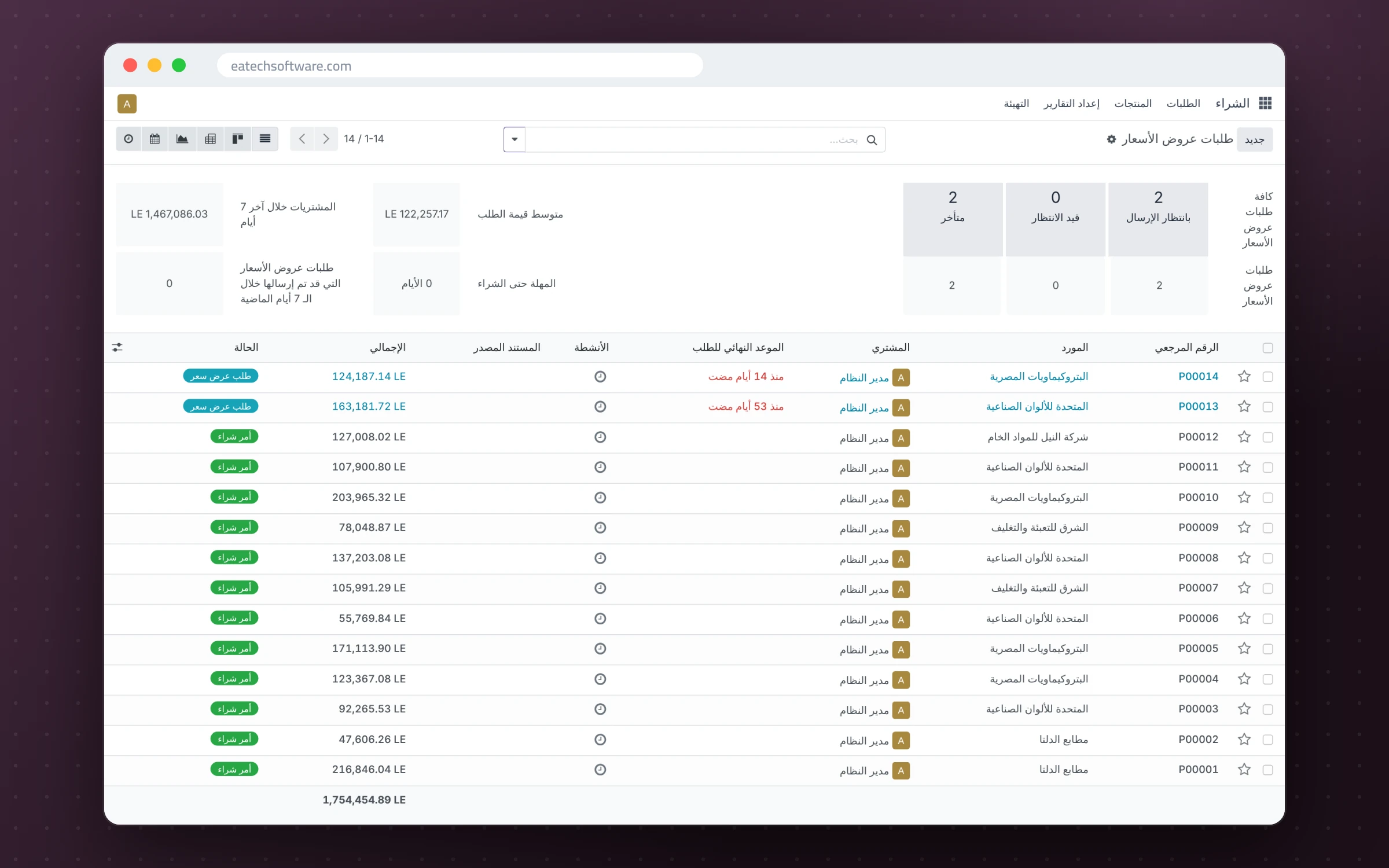Expand the search options dropdown arrow
Viewport: 1389px width, 868px height.
515,139
